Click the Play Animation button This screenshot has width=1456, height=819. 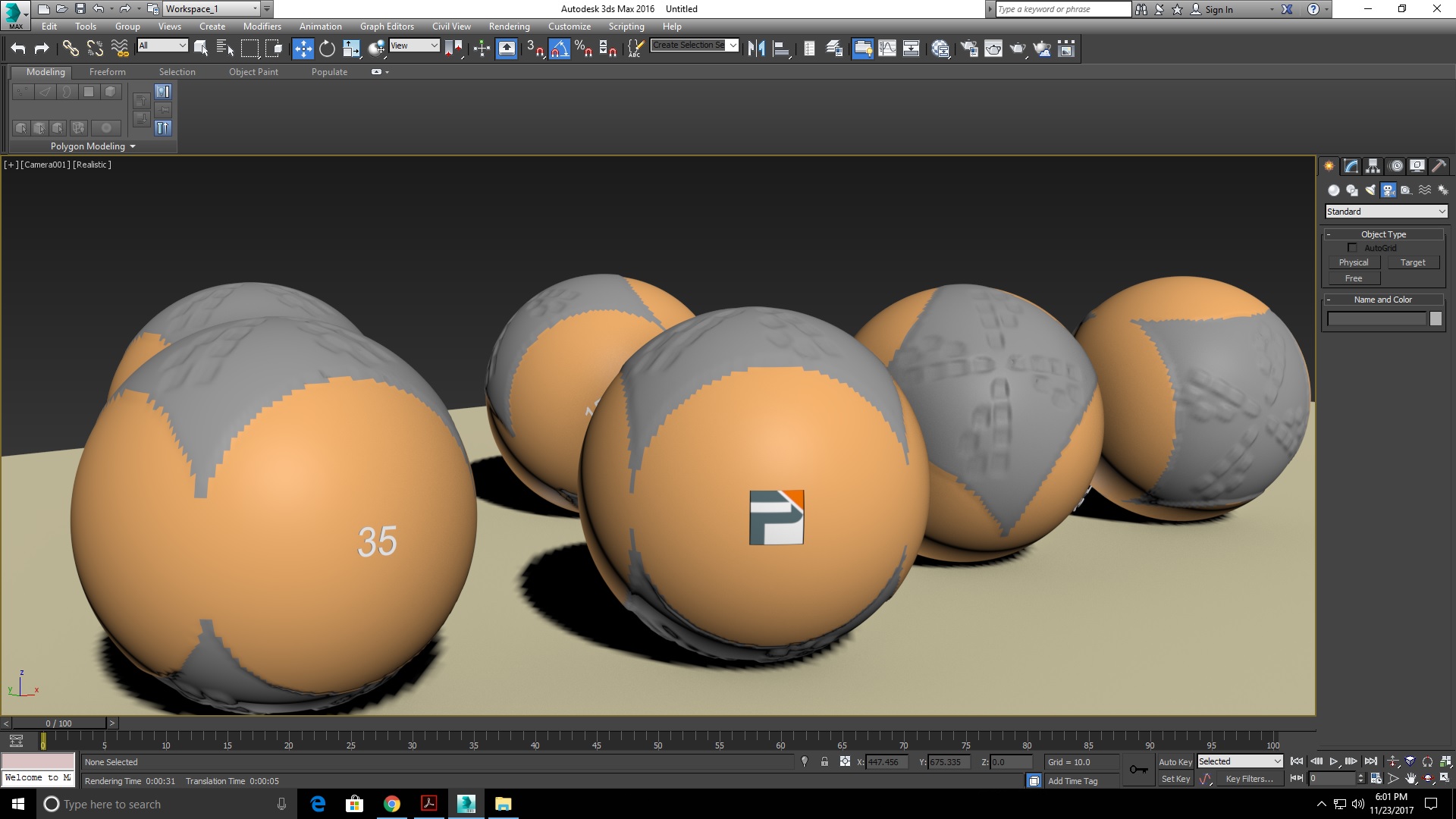[1334, 761]
